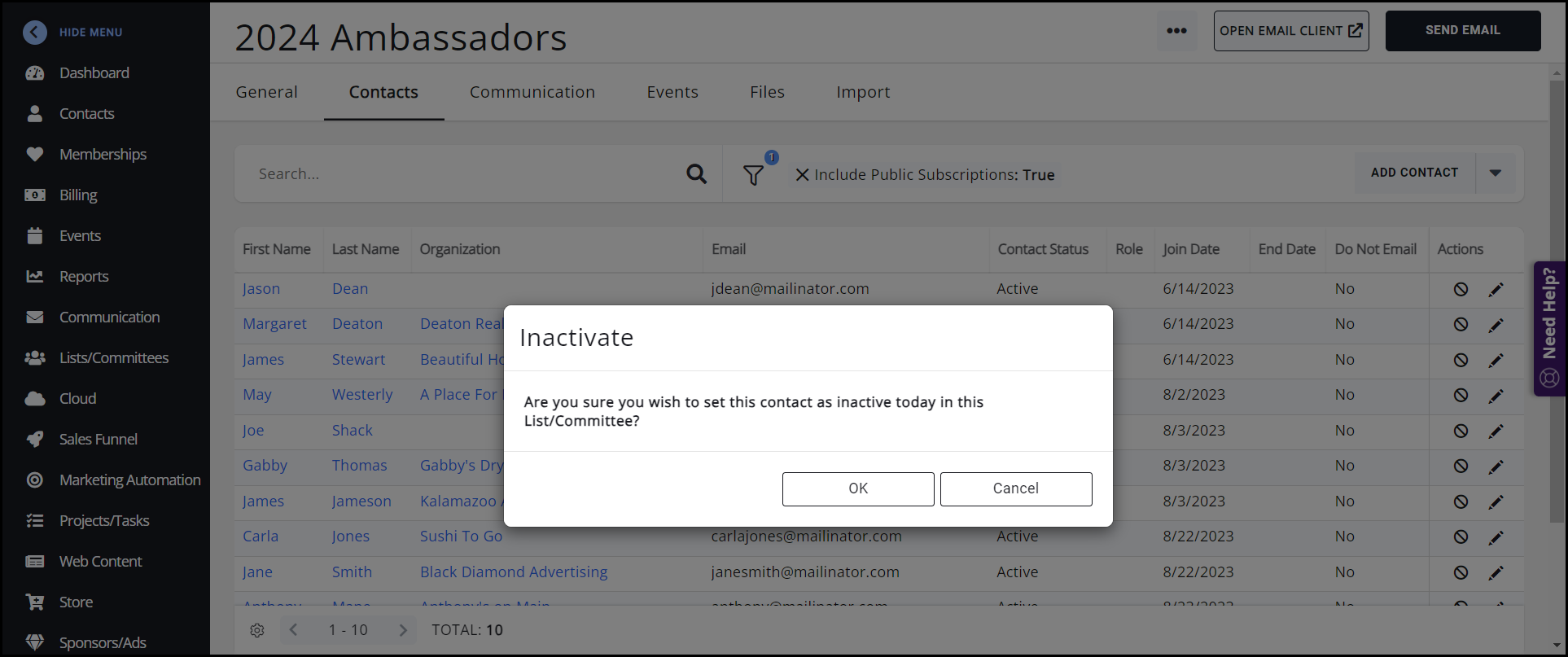Remove the Include Public Subscriptions filter

802,175
